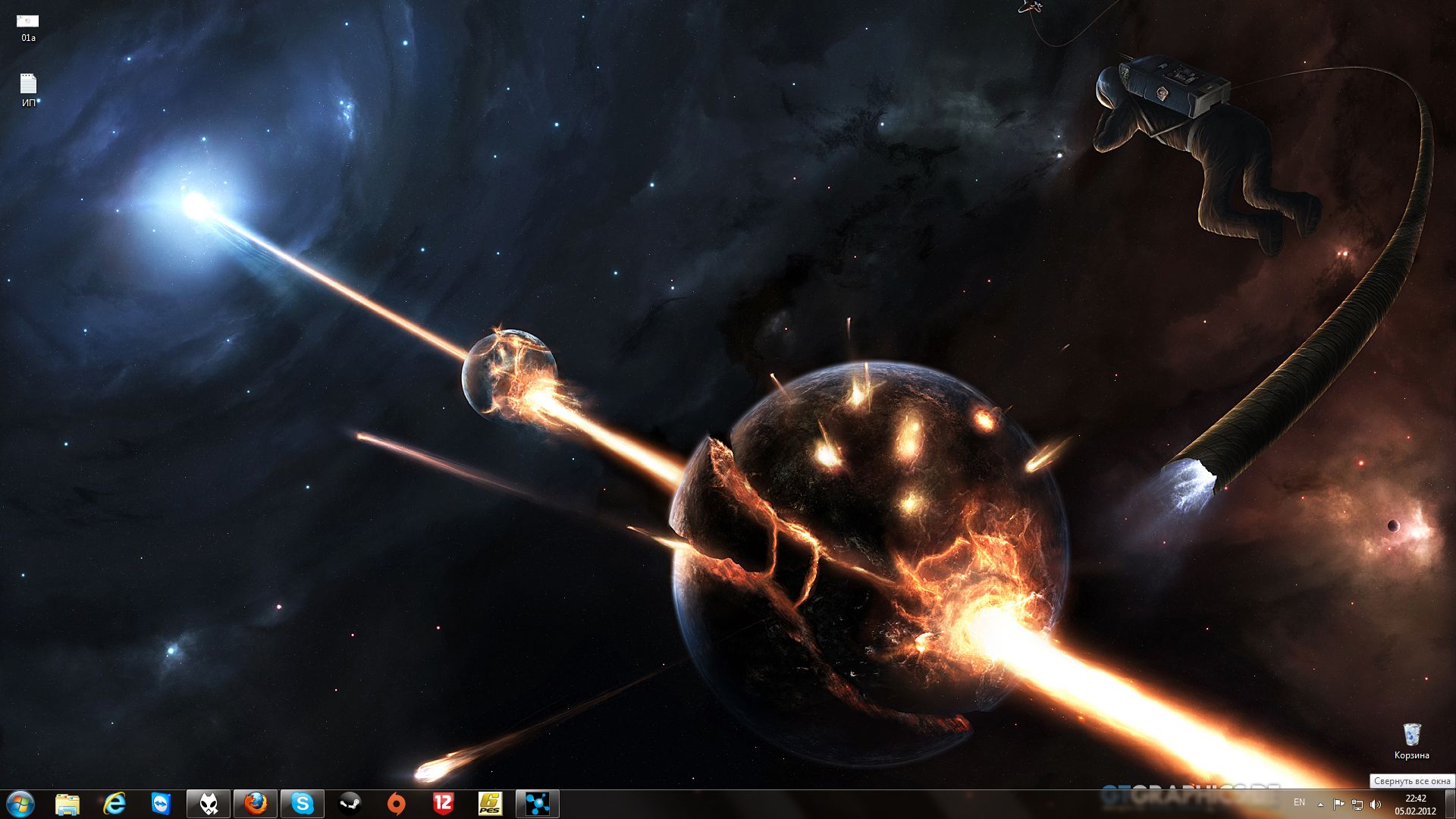Show hidden tray icons arrow
Screen dimensions: 1456x819
point(1320,804)
